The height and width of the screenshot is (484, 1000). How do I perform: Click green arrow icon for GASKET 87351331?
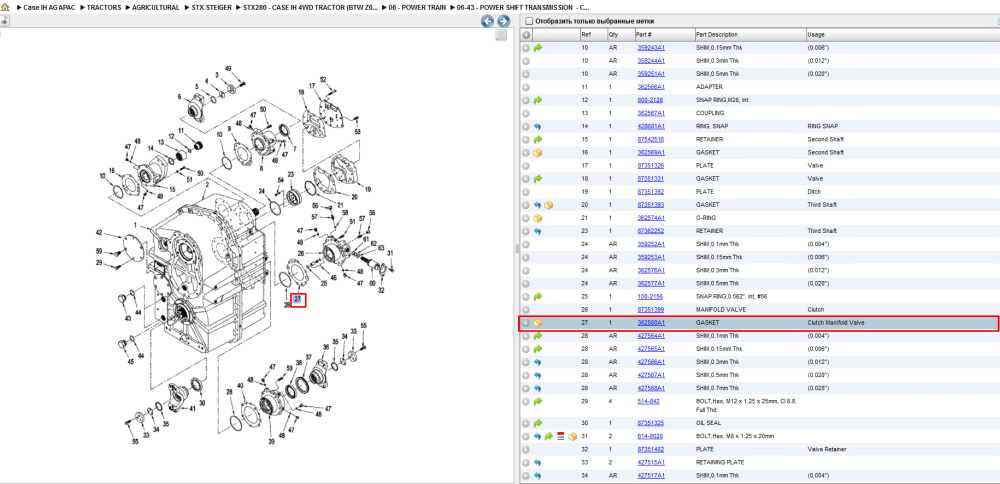tap(538, 179)
